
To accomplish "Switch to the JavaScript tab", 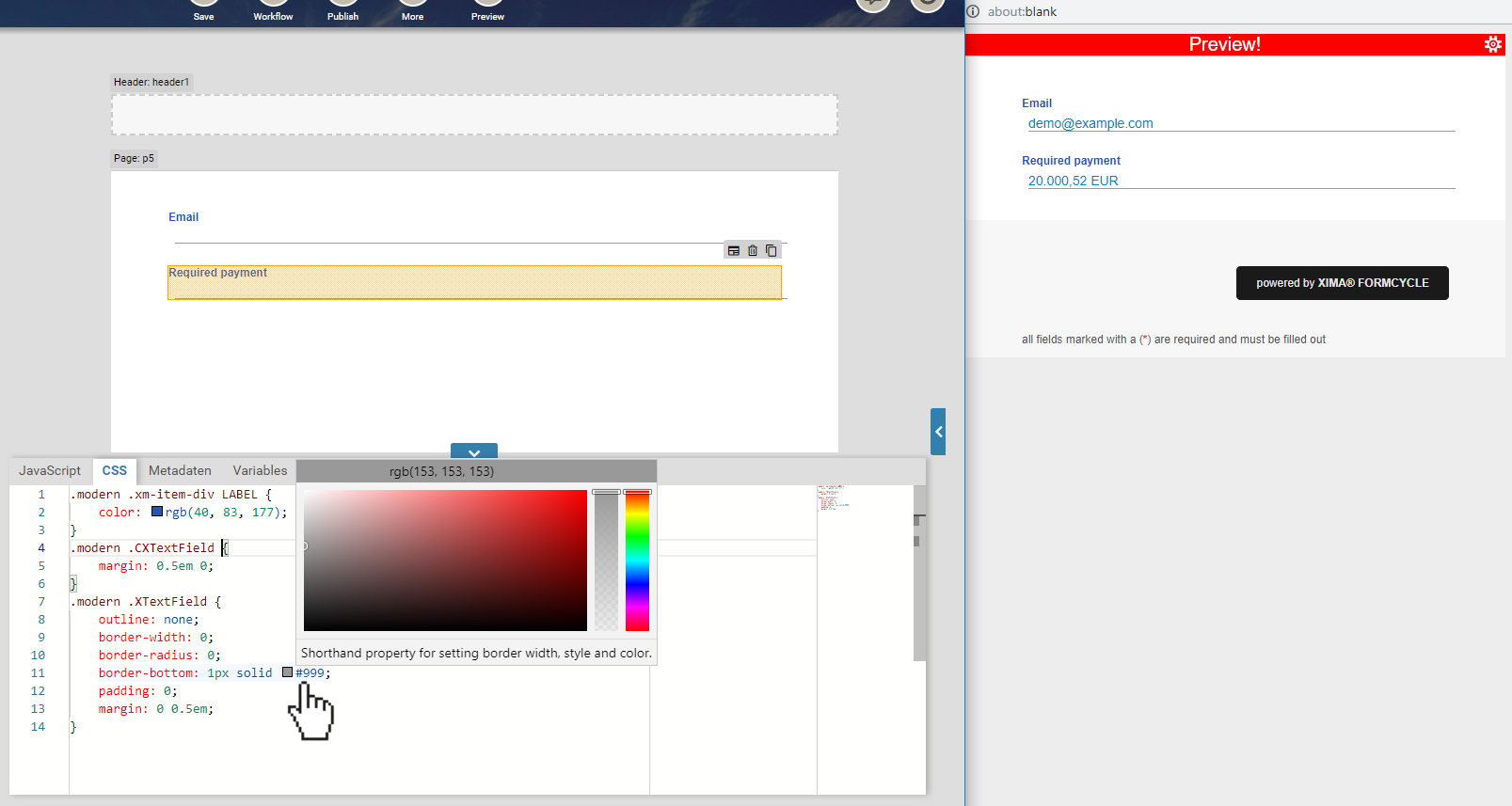I will (50, 471).
